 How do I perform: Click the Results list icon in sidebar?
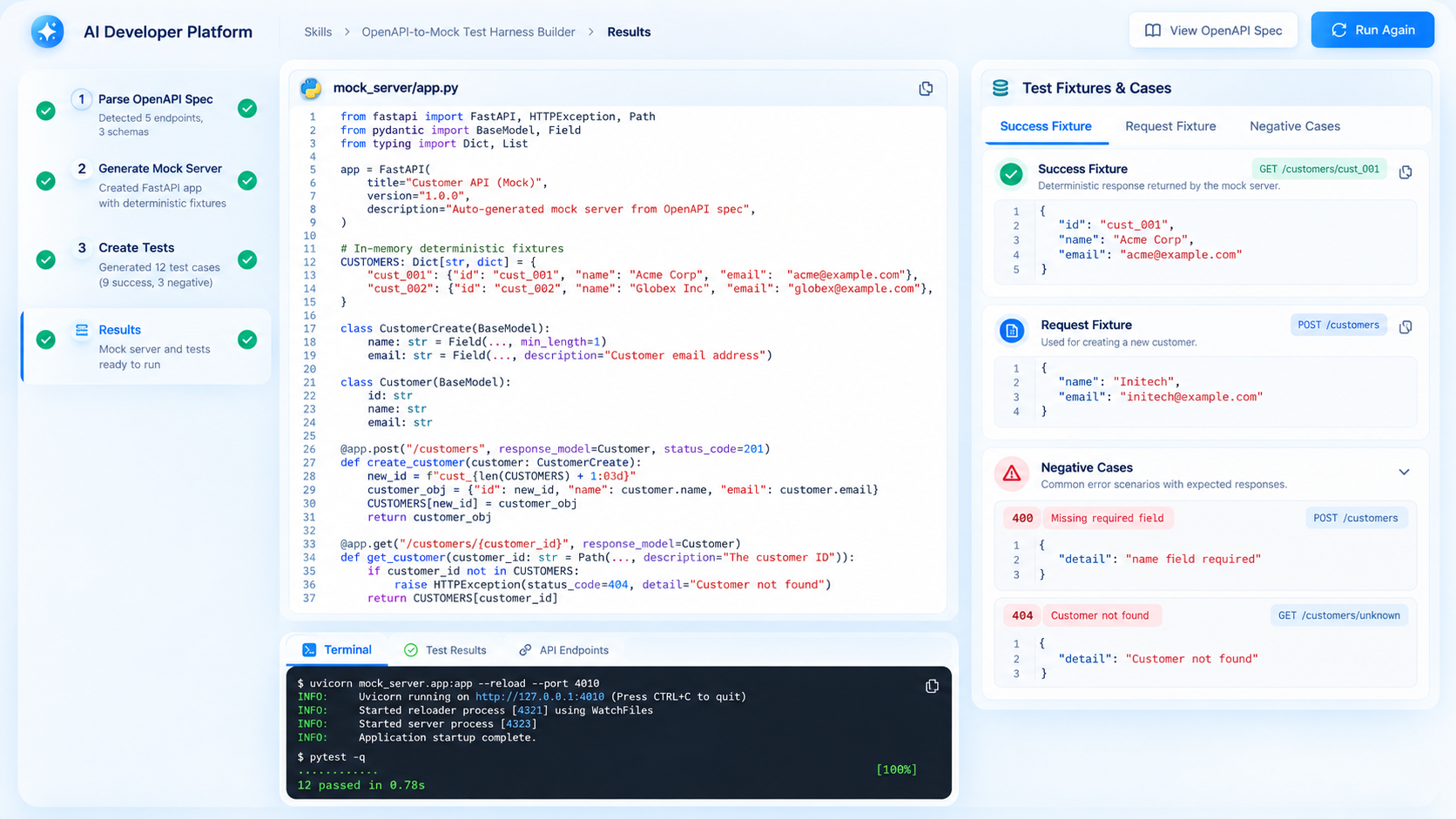82,330
